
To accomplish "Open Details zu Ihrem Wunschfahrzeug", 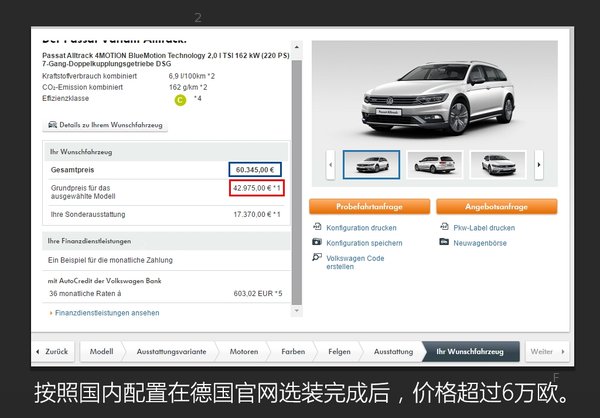I will (x=105, y=125).
